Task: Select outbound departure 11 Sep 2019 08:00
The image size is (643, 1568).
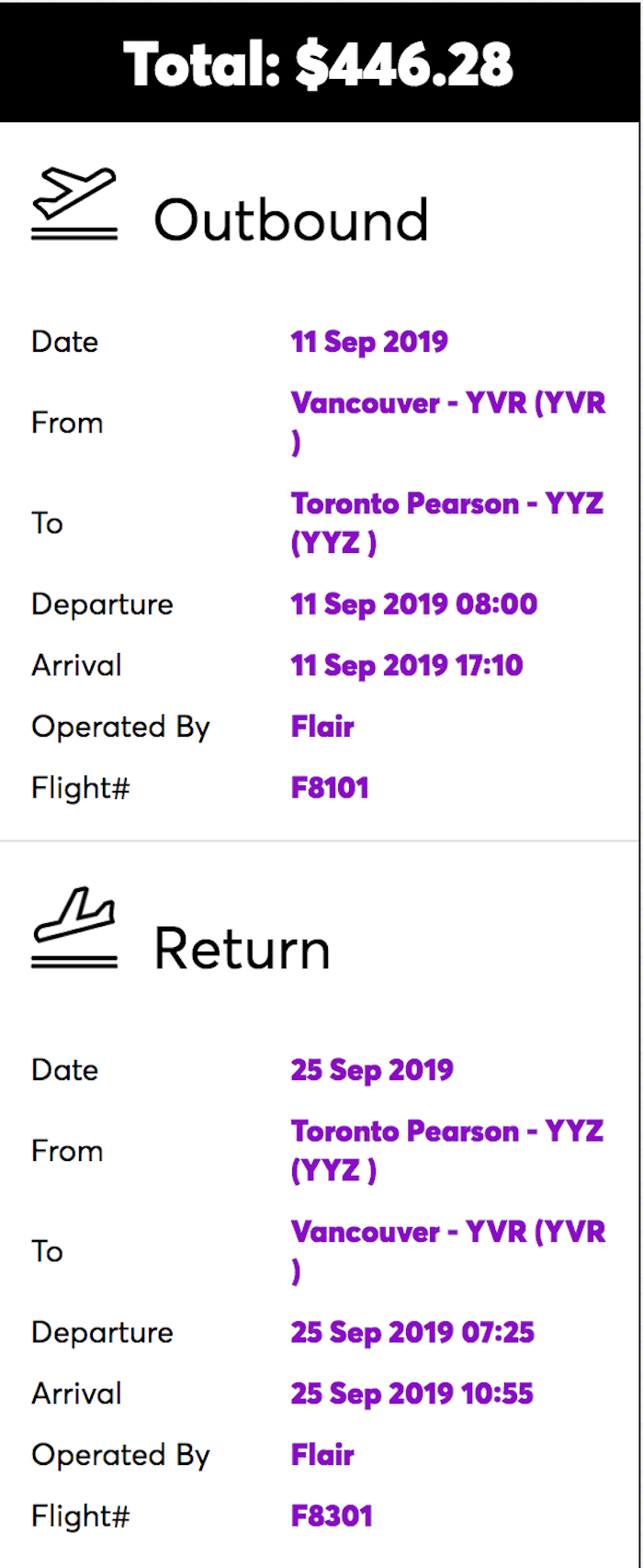Action: [x=414, y=604]
